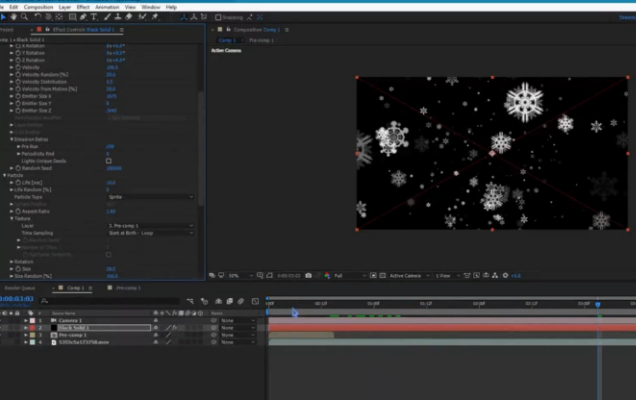Enable the Snapping checkbox
The image size is (636, 400).
point(219,17)
